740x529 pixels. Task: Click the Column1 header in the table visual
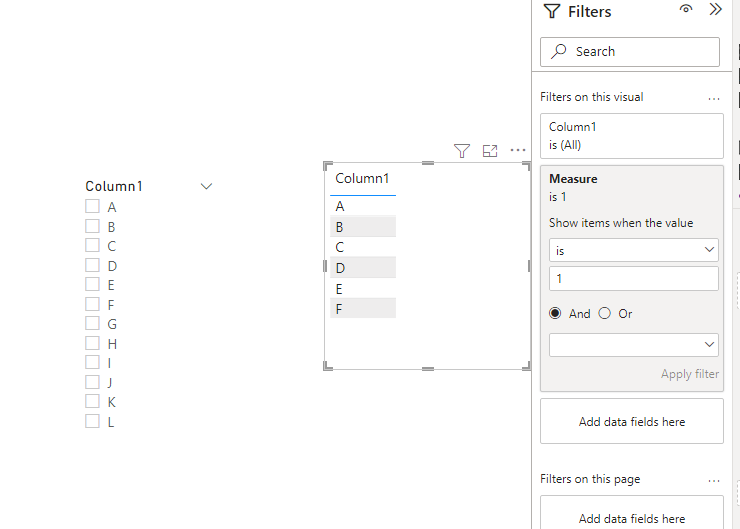coord(362,178)
